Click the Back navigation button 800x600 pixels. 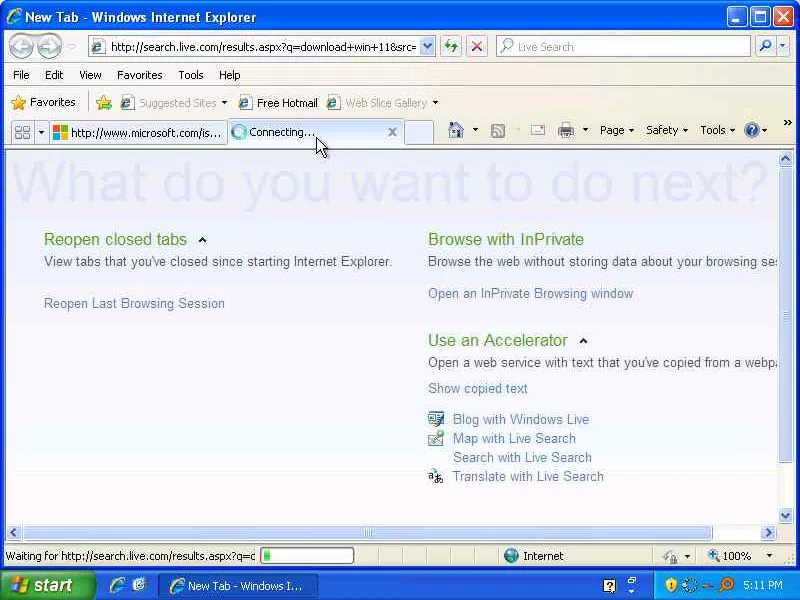coord(22,46)
